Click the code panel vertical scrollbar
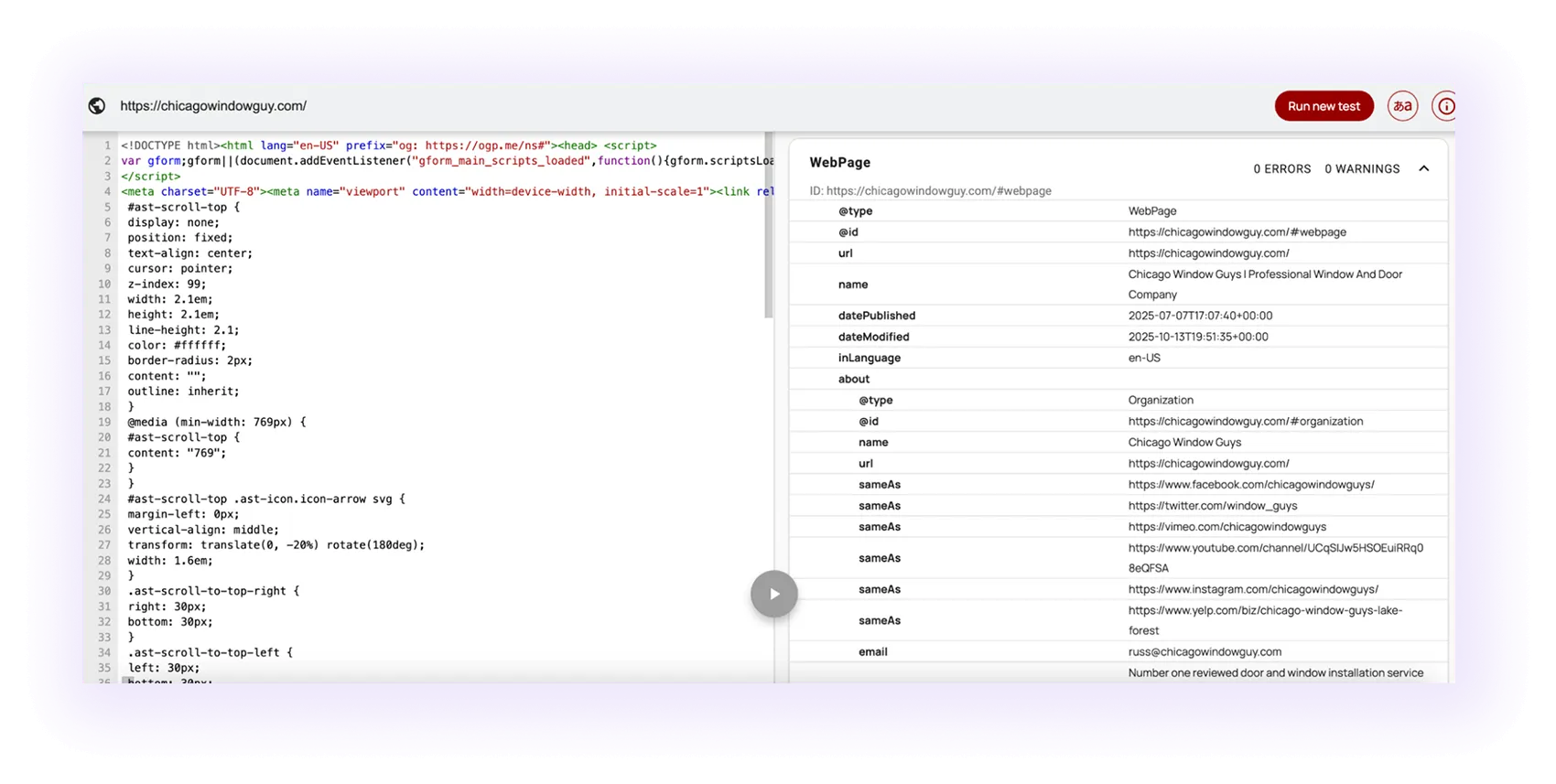 (769, 225)
